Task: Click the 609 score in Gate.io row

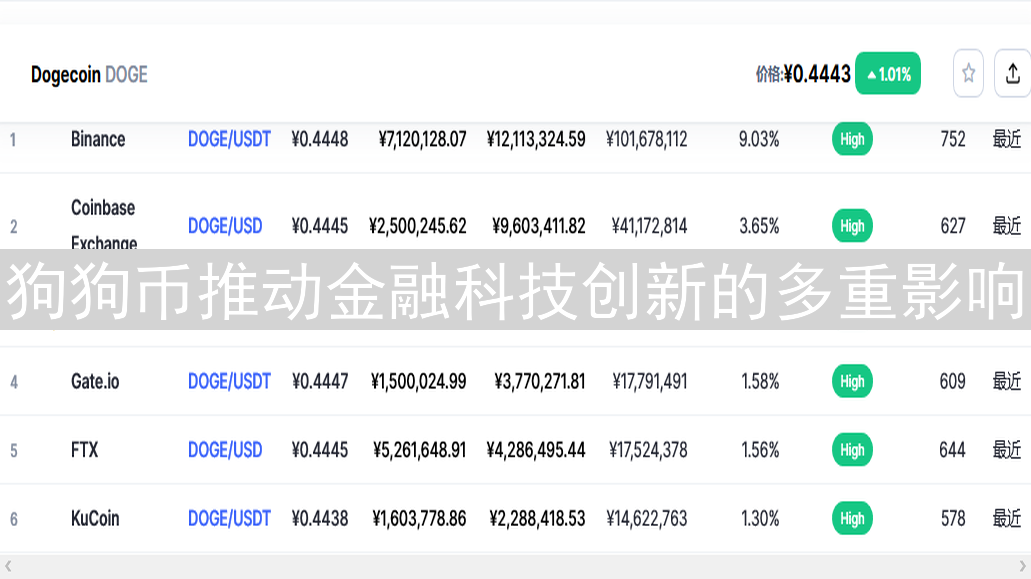Action: coord(952,381)
